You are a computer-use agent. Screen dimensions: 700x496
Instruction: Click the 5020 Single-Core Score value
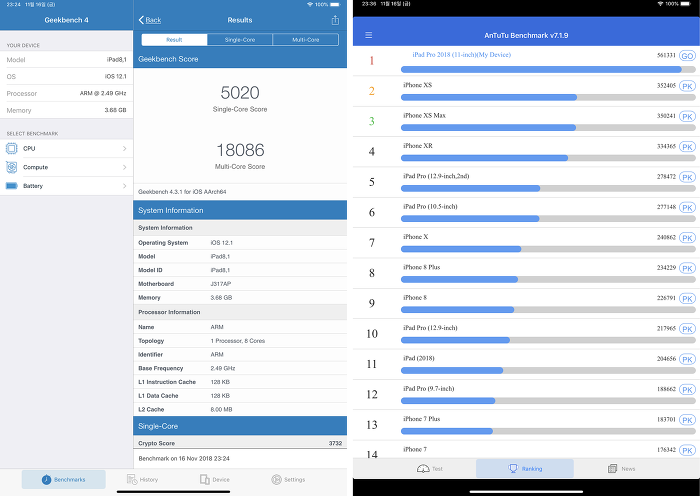tap(240, 93)
